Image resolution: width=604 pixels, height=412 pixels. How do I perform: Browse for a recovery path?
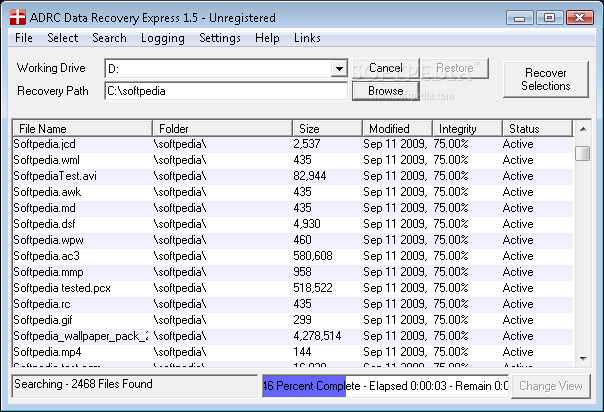386,91
